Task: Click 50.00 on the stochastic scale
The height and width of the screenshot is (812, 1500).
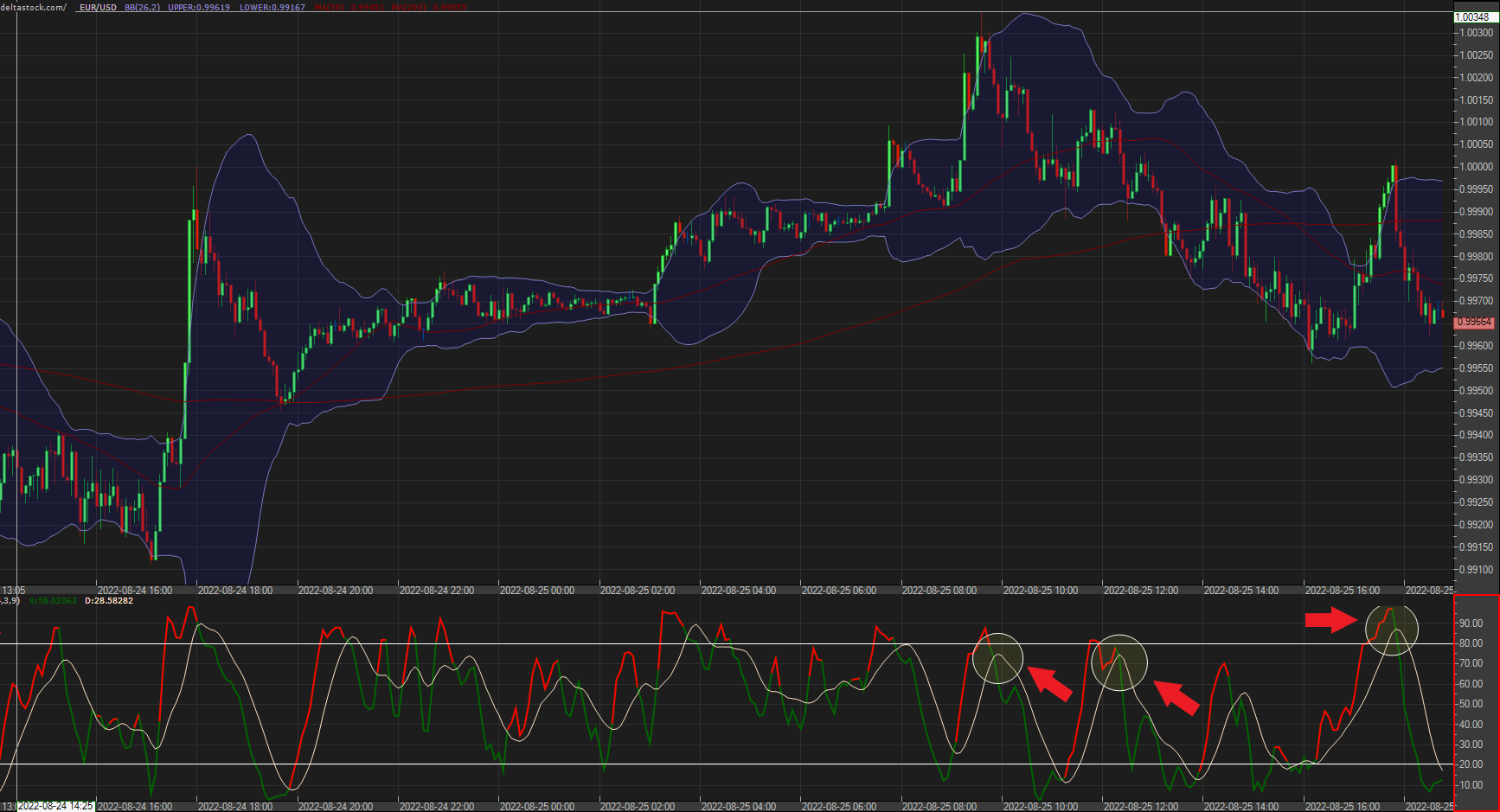Action: (x=1471, y=704)
